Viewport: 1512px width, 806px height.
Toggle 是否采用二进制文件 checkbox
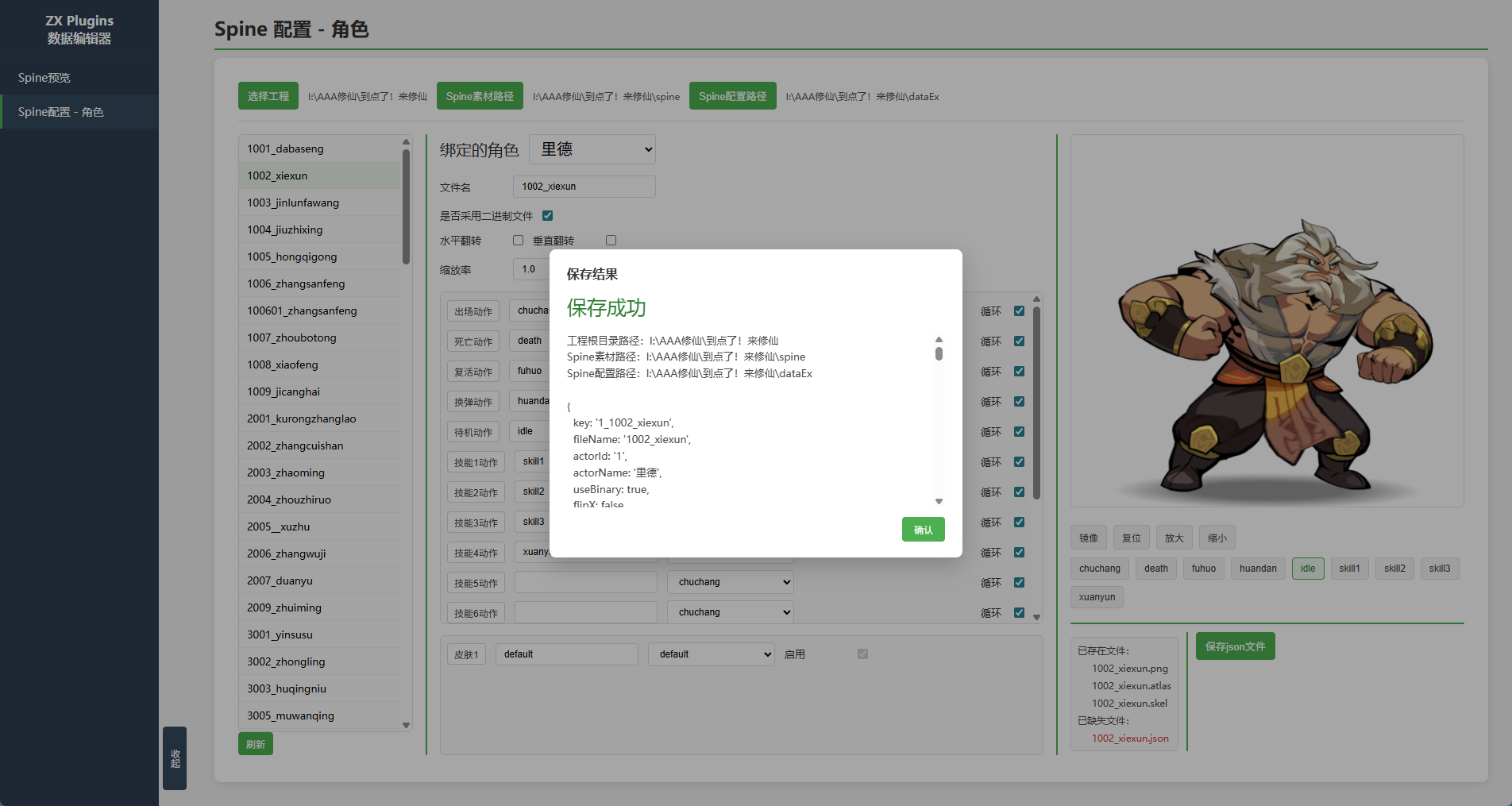pos(547,216)
